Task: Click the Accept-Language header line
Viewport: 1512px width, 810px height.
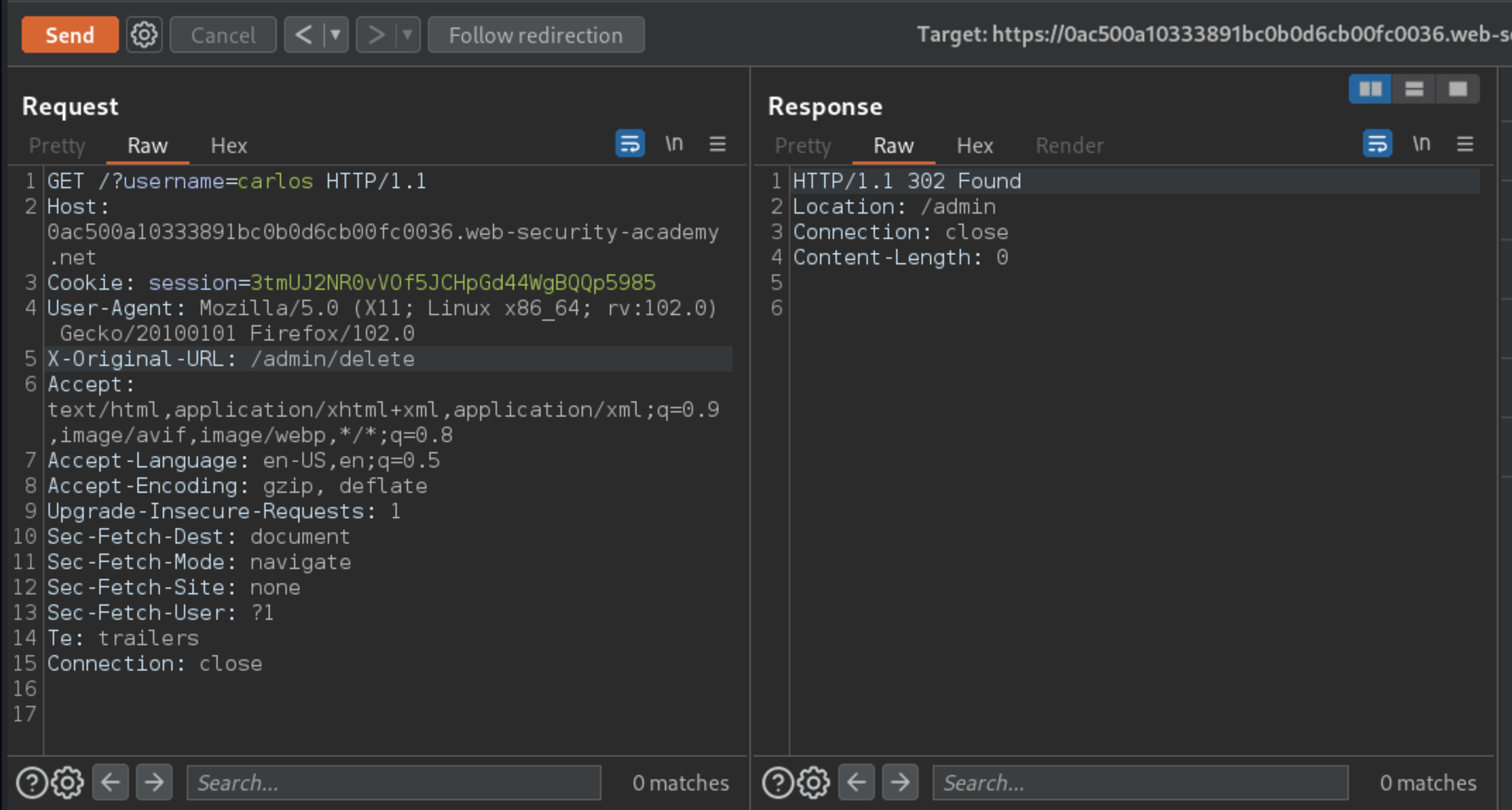Action: coord(244,460)
